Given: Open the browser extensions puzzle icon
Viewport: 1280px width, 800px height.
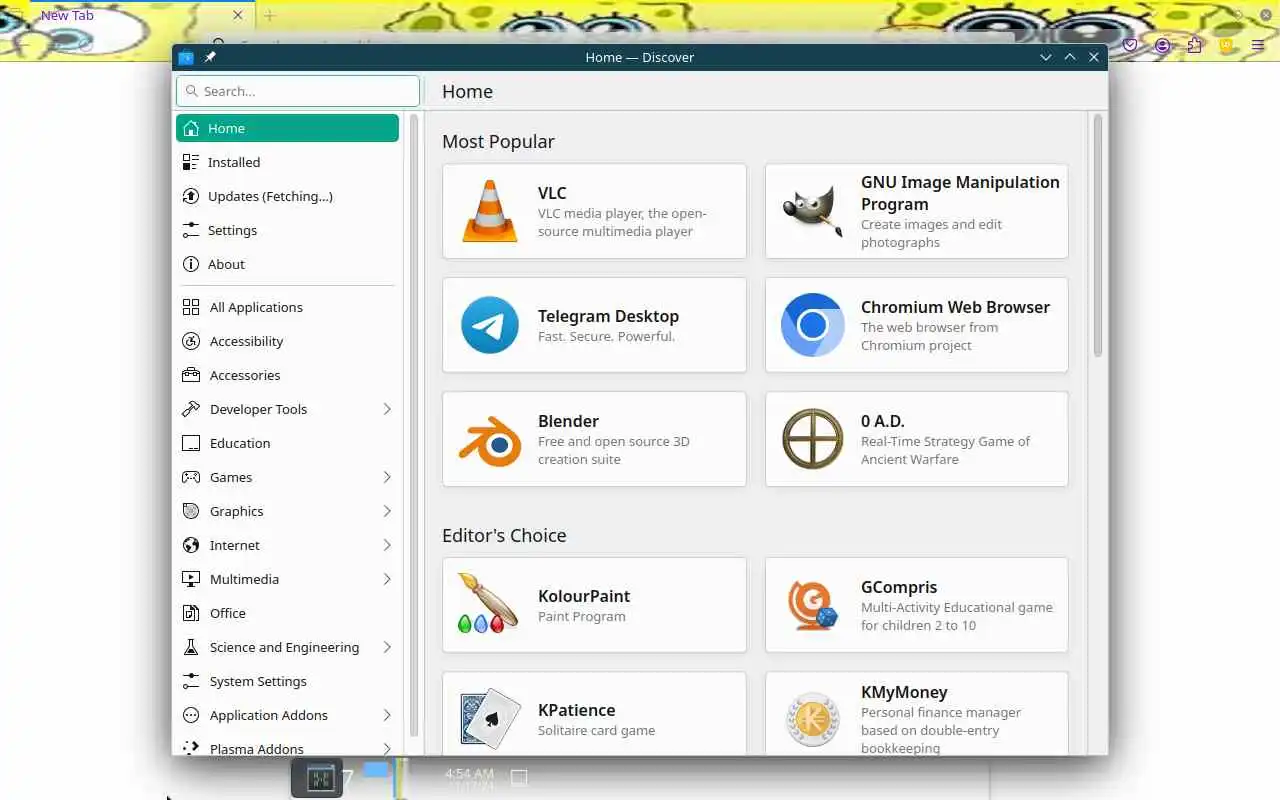Looking at the screenshot, I should click(1194, 45).
